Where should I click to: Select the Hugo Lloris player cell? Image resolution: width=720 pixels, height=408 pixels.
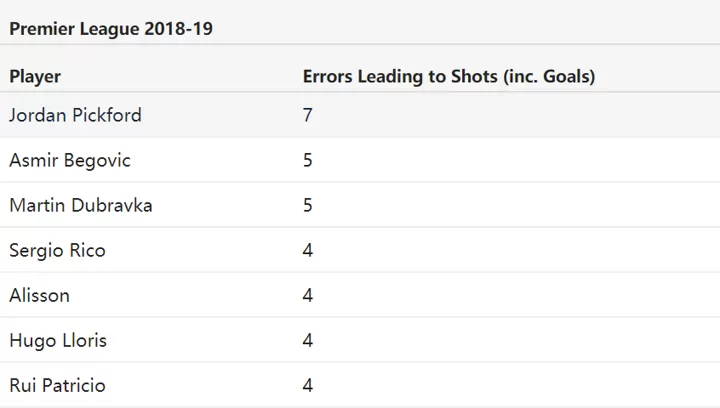[x=58, y=340]
